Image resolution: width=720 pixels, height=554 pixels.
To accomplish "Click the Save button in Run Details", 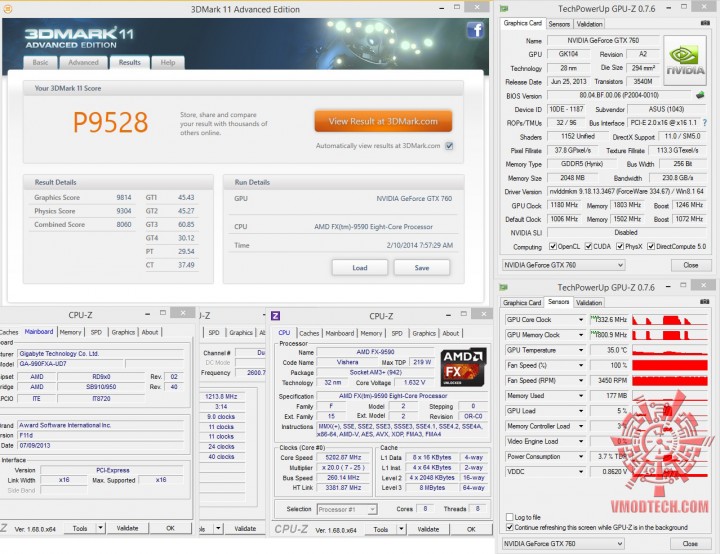I will click(x=422, y=268).
